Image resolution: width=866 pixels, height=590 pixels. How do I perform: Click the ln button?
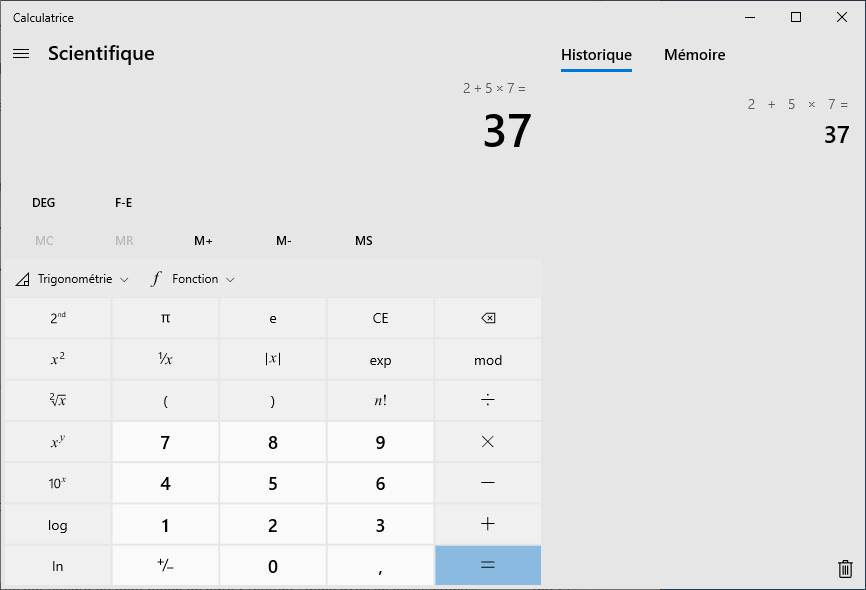tap(58, 565)
